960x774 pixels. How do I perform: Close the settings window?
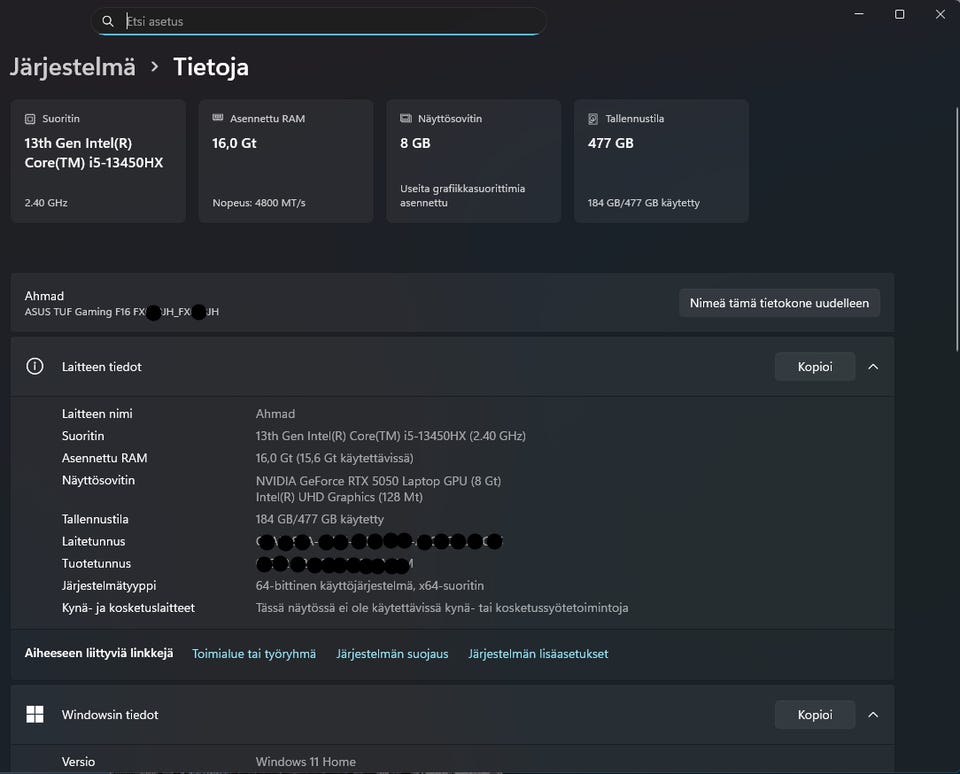point(940,14)
